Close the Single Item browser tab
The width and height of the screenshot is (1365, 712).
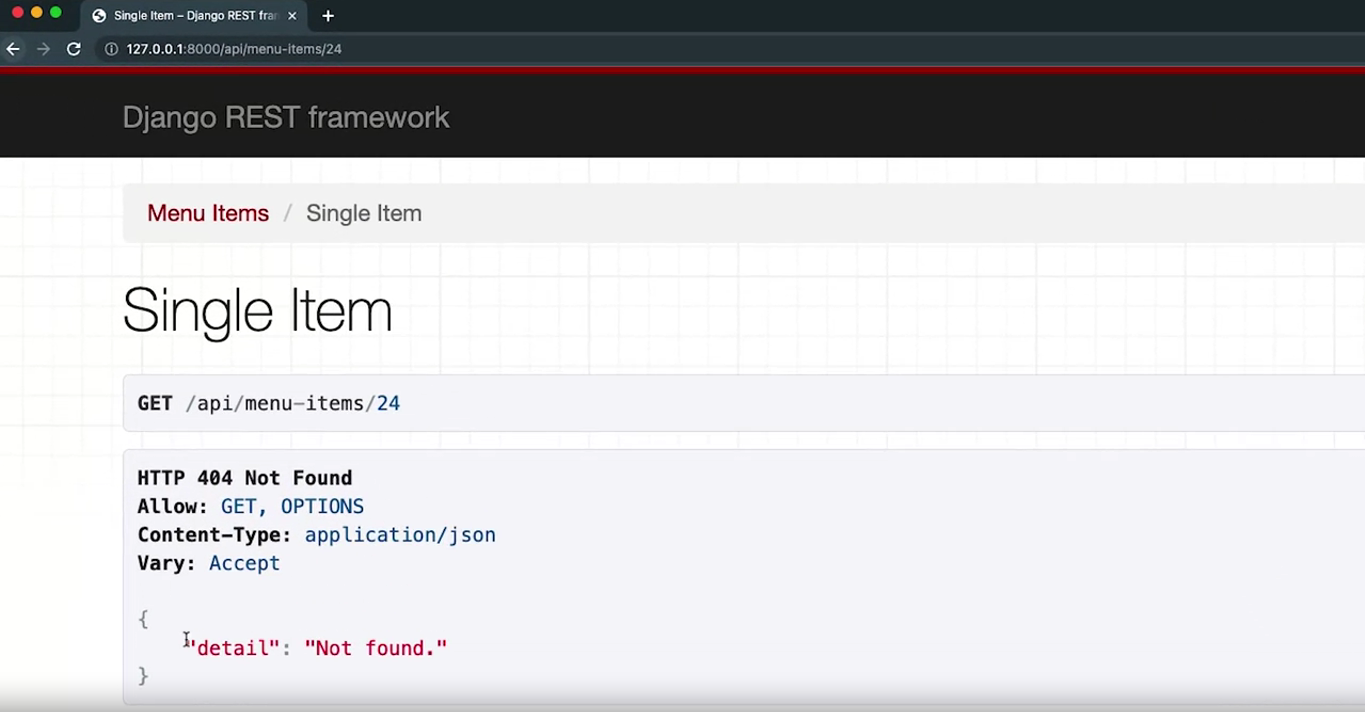[x=293, y=16]
